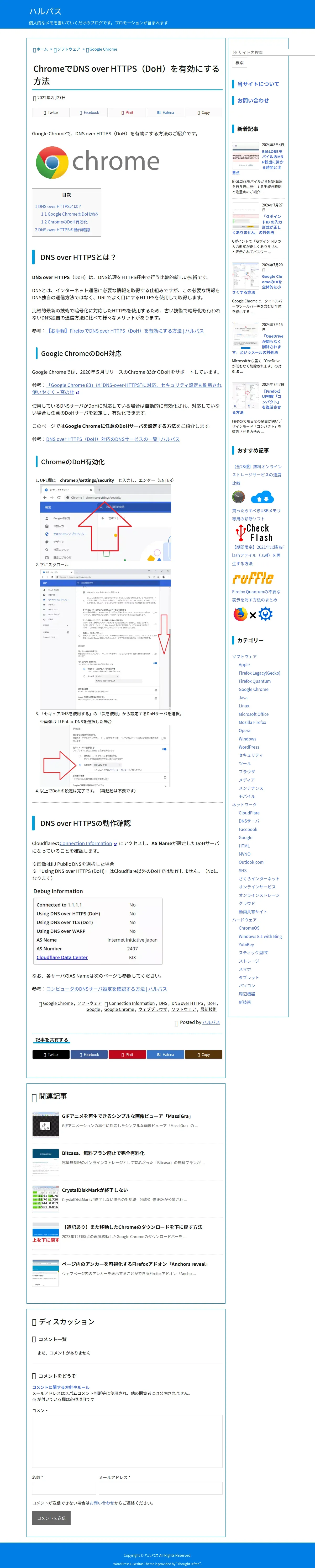
Task: Open コンピュータのDNSサーバ設定を確認する方法 link
Action: 107,989
